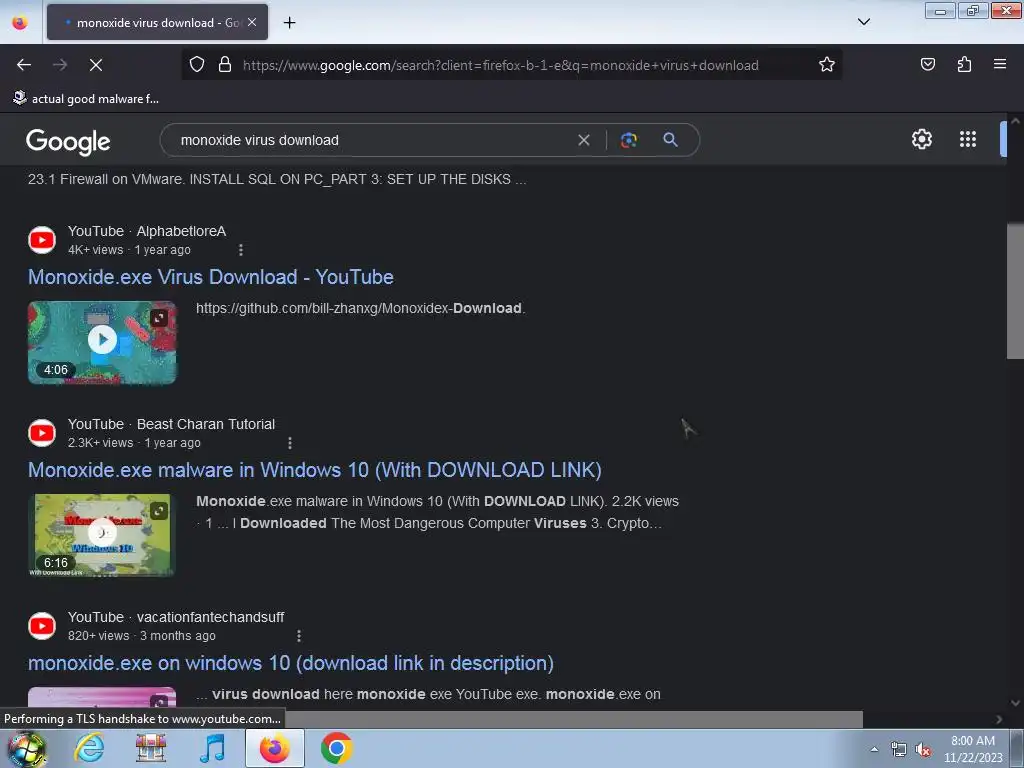Open the Save to Pocket icon

click(927, 64)
